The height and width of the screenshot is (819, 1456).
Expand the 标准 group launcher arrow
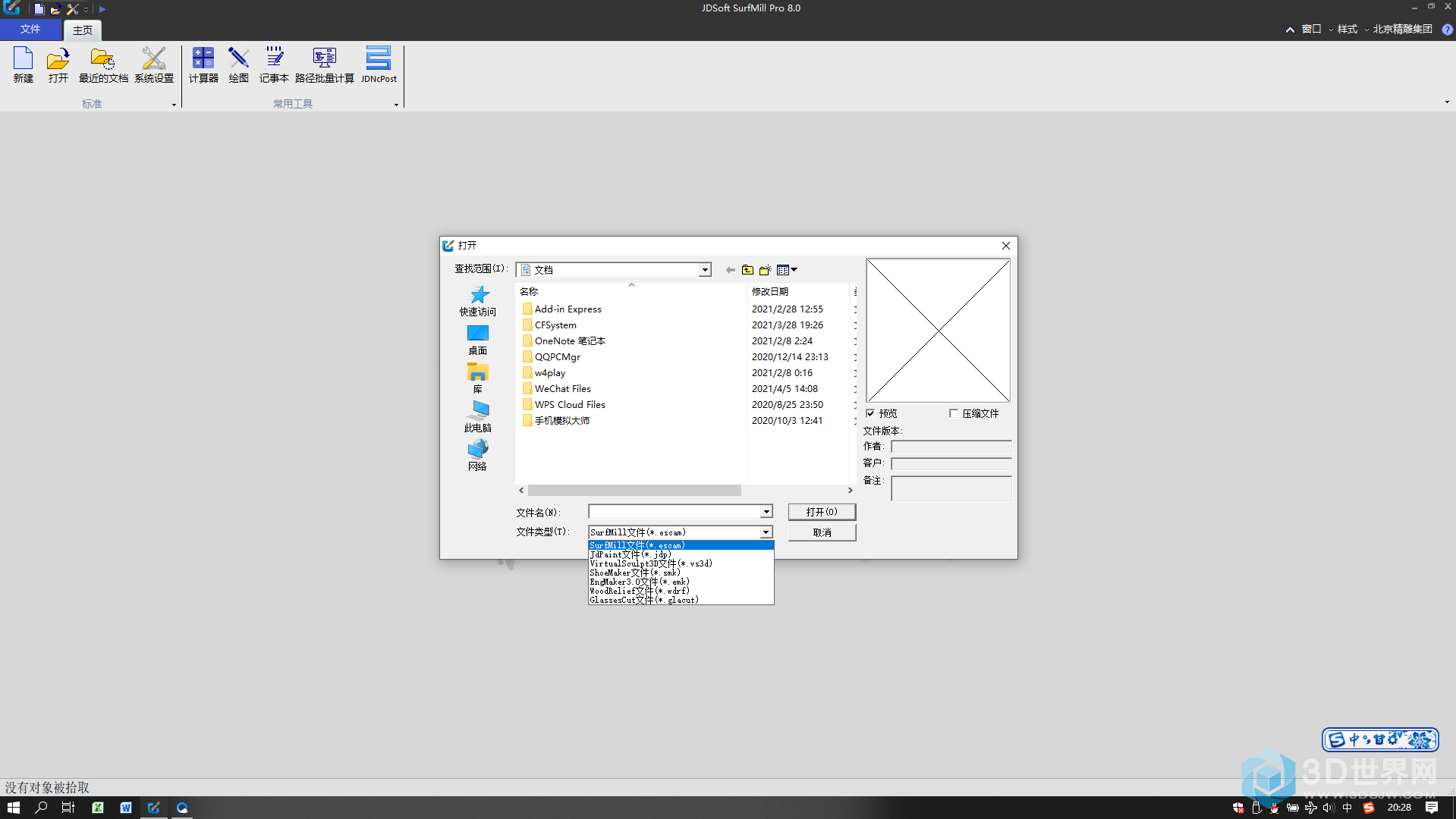click(x=174, y=105)
